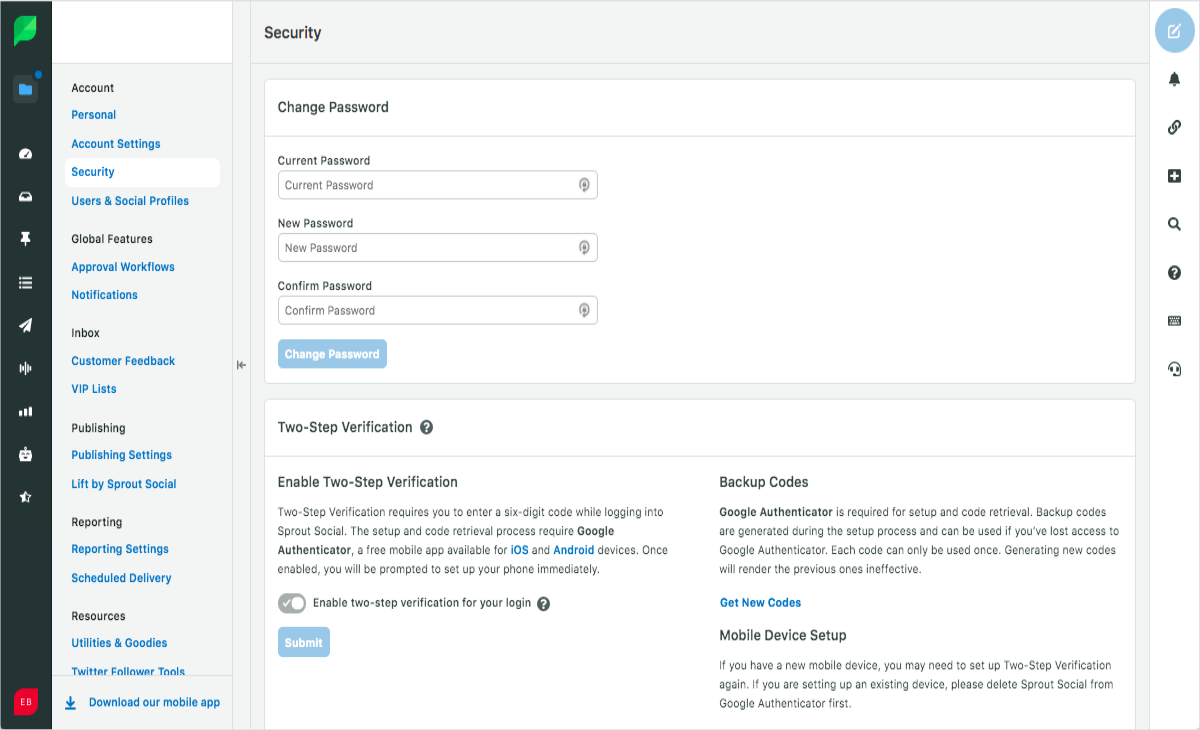1200x730 pixels.
Task: Open the keyboard shortcuts icon
Action: tap(1175, 321)
